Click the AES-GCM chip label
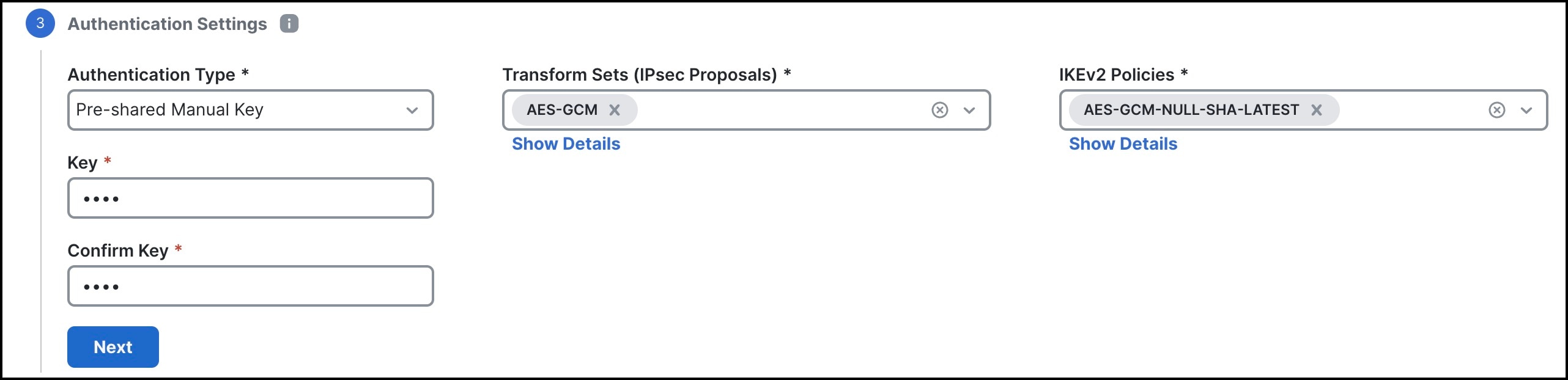 [x=560, y=110]
